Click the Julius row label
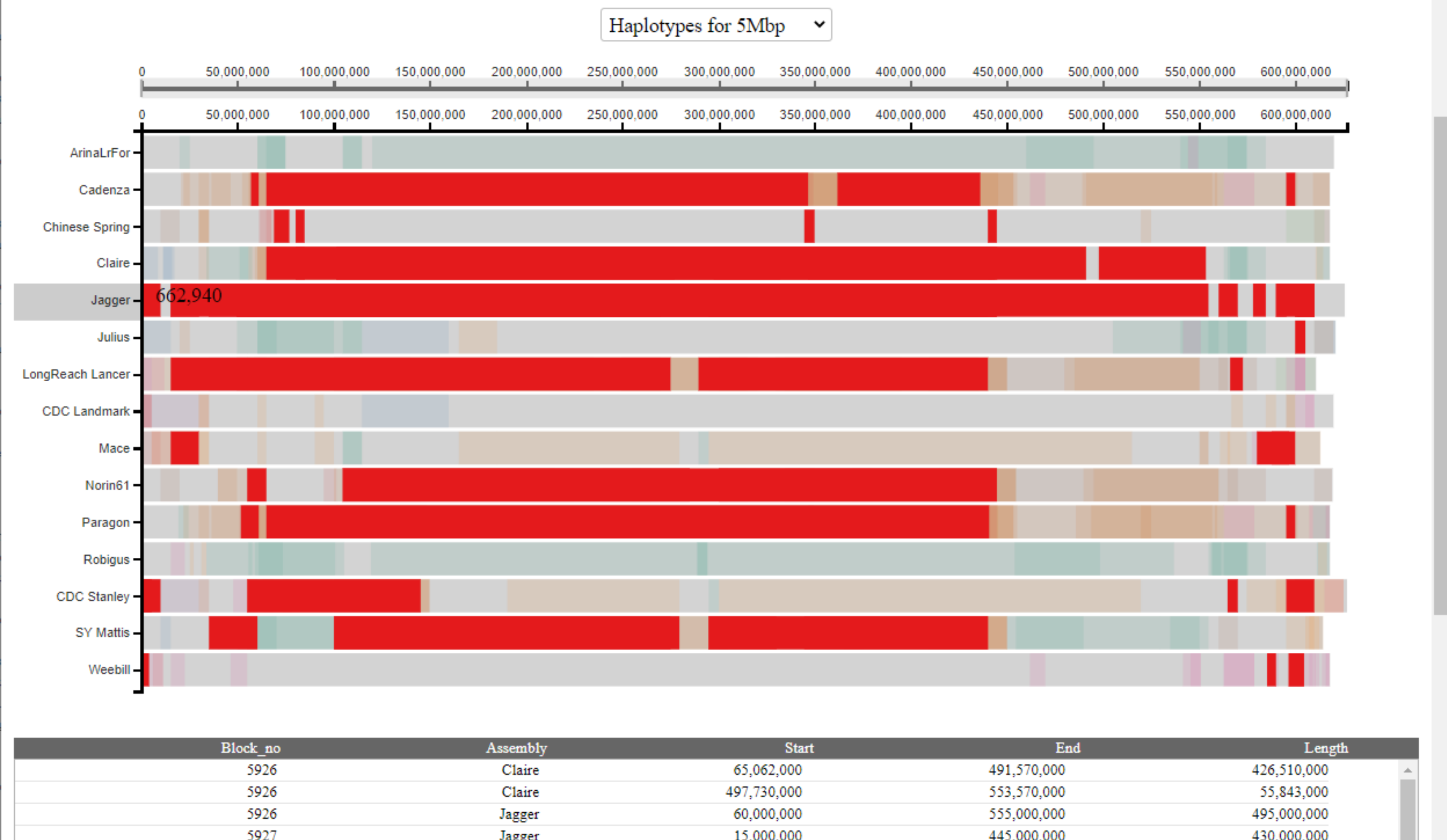Viewport: 1447px width, 840px height. 113,337
